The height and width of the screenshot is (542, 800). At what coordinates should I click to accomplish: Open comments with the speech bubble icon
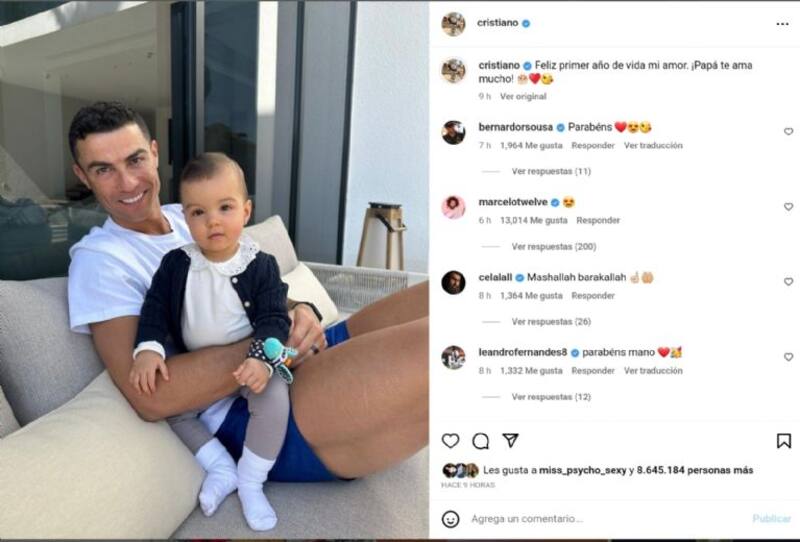click(480, 440)
